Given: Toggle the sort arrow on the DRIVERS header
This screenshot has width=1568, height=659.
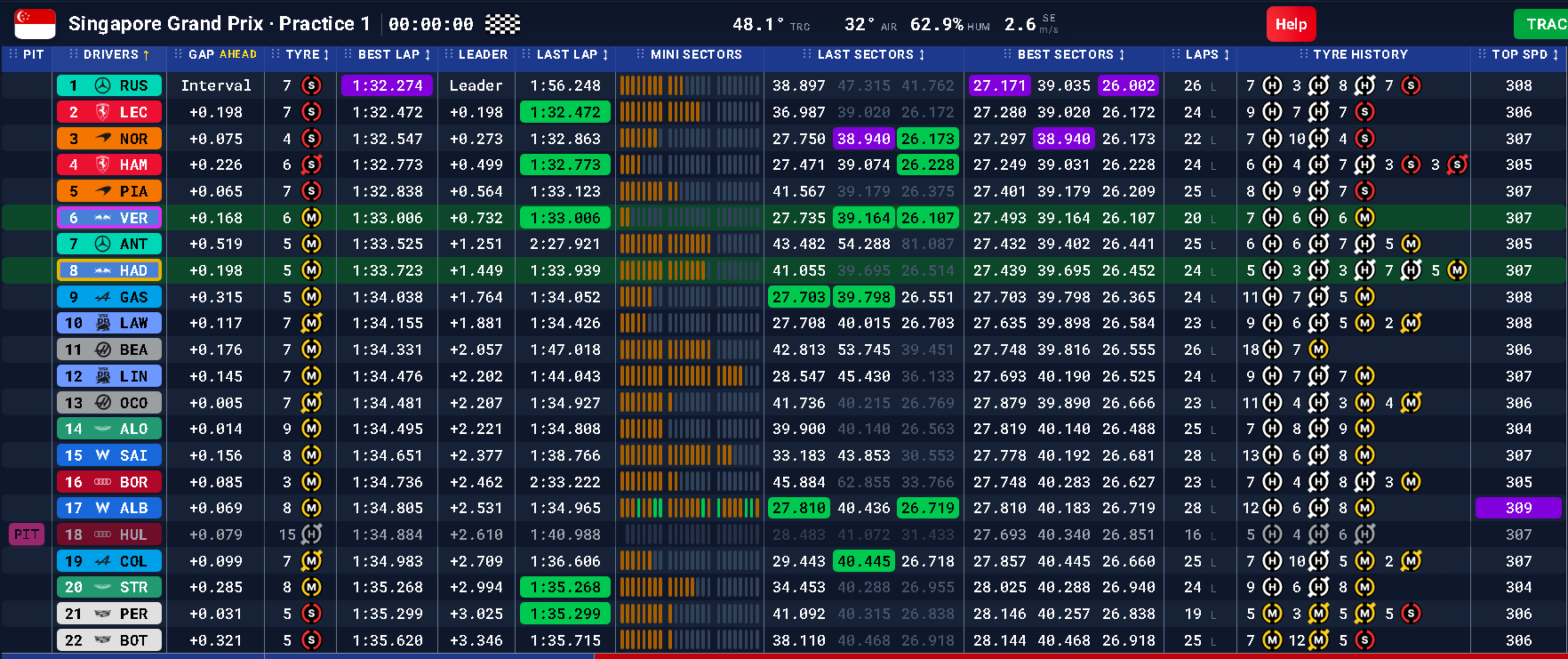Looking at the screenshot, I should point(146,55).
